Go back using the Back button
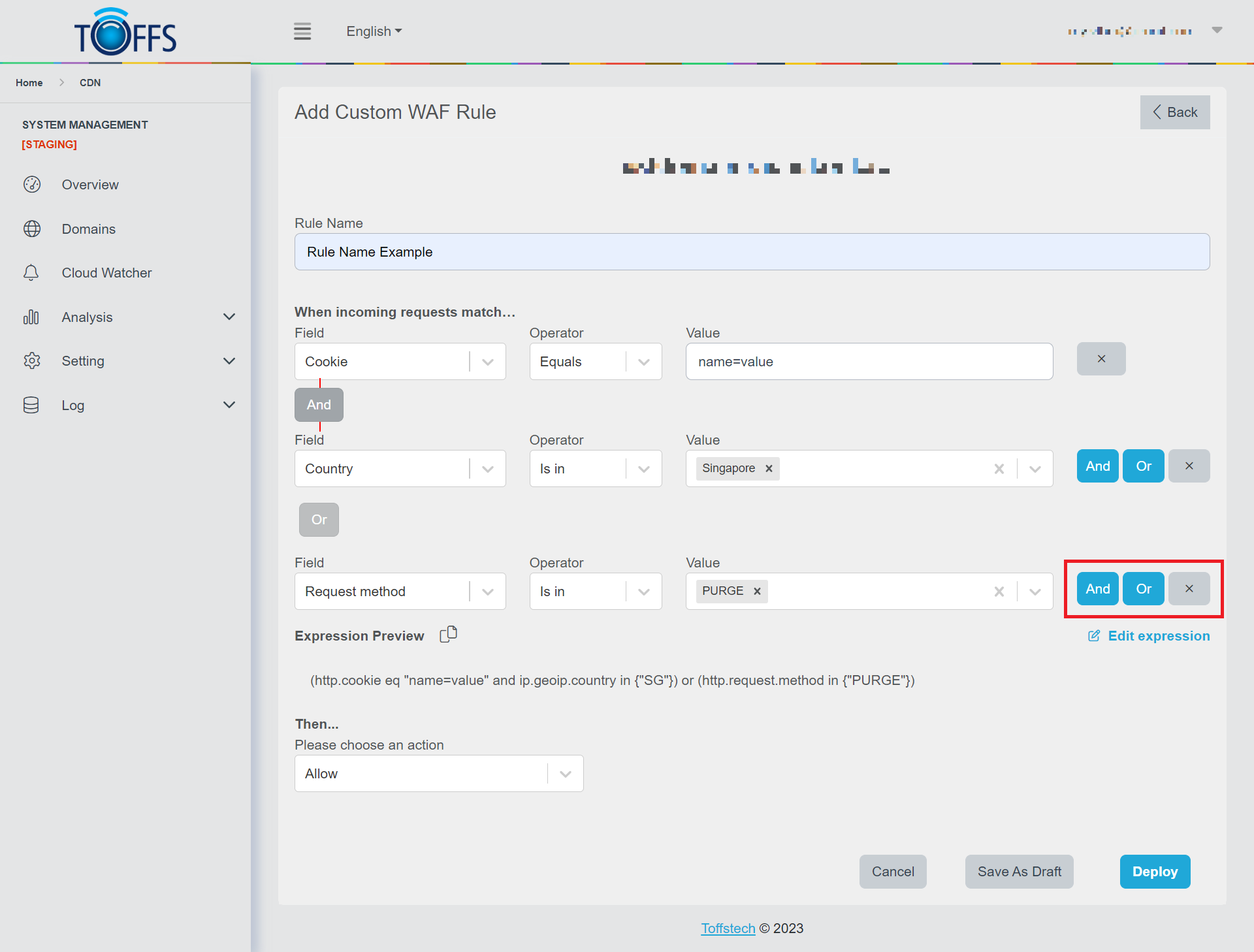Viewport: 1254px width, 952px height. coord(1174,112)
